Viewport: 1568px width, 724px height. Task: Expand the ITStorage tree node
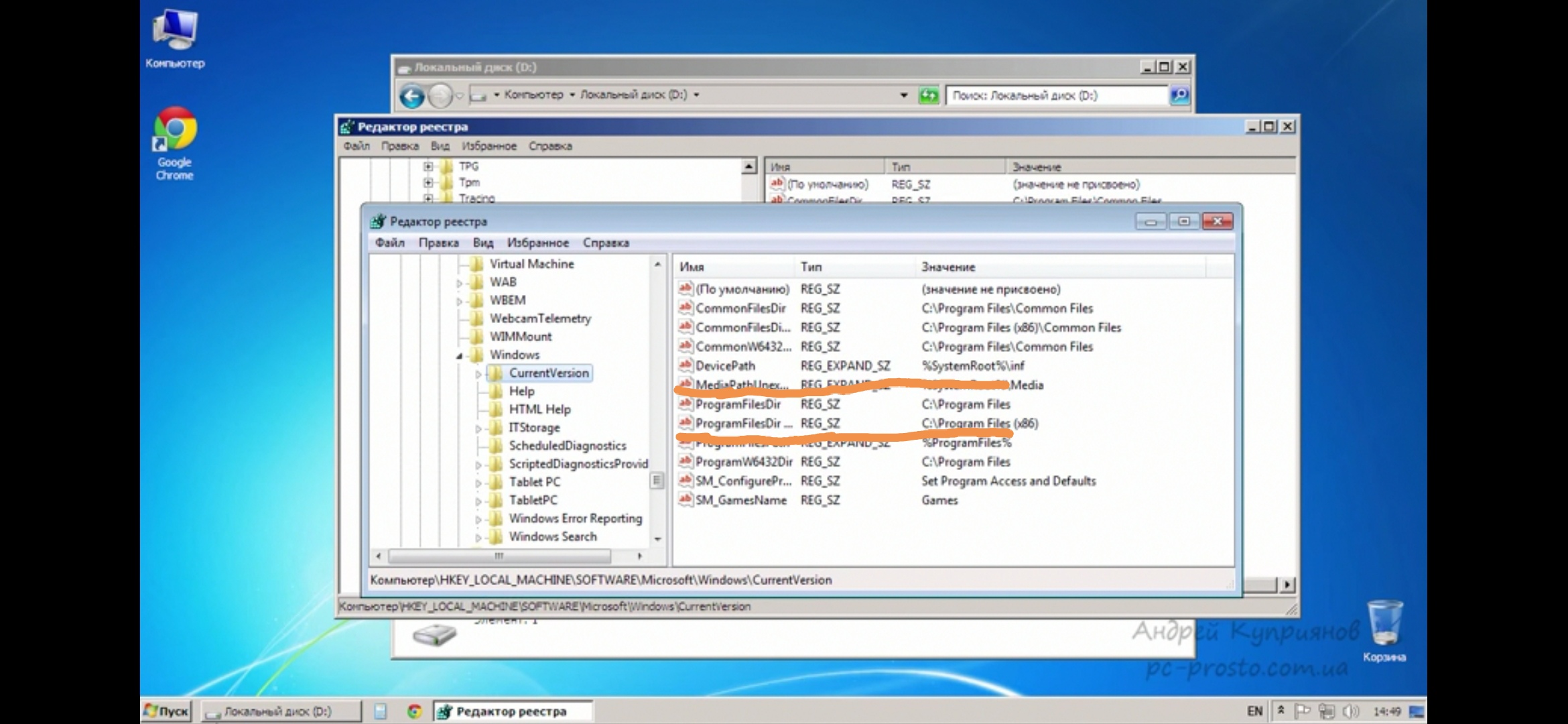click(x=478, y=428)
